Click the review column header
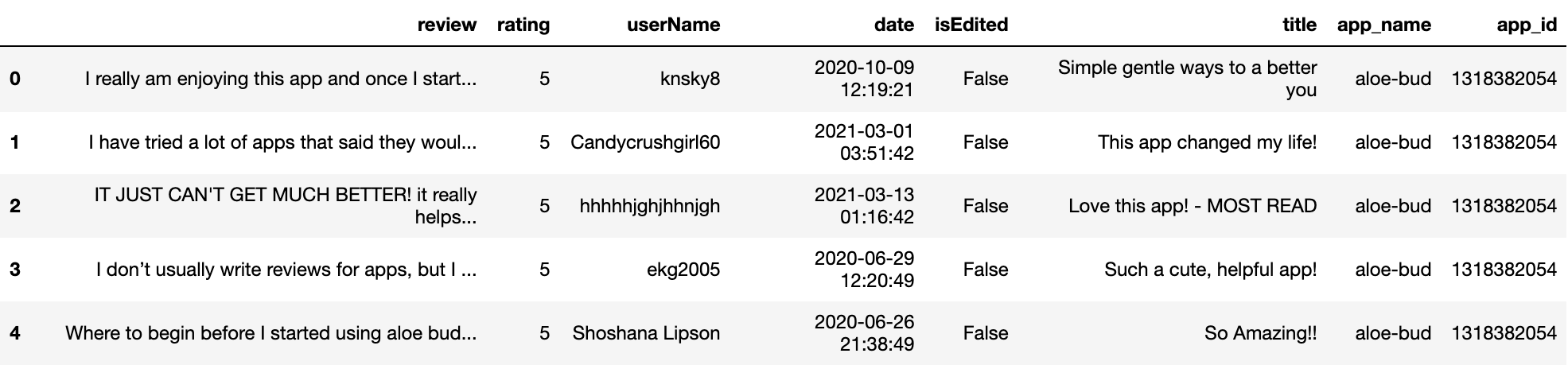Screen dimensions: 1568x365 coord(446,25)
